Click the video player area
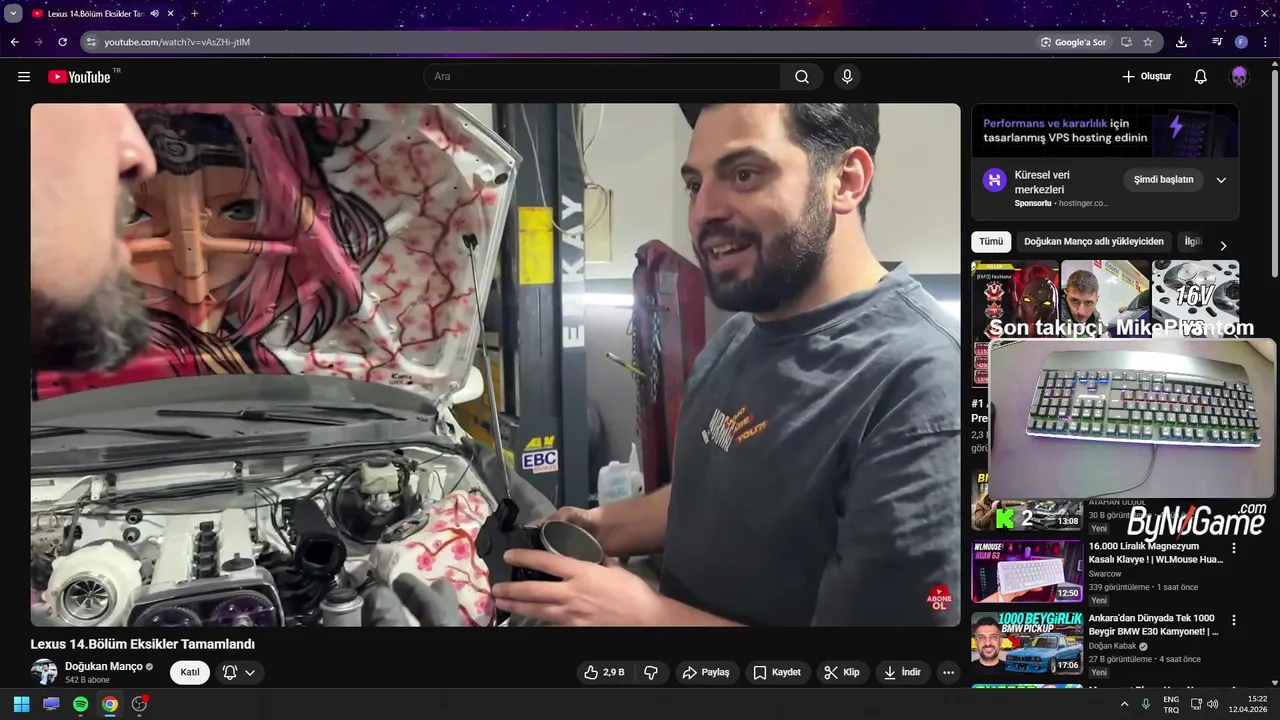This screenshot has height=720, width=1280. tap(495, 365)
